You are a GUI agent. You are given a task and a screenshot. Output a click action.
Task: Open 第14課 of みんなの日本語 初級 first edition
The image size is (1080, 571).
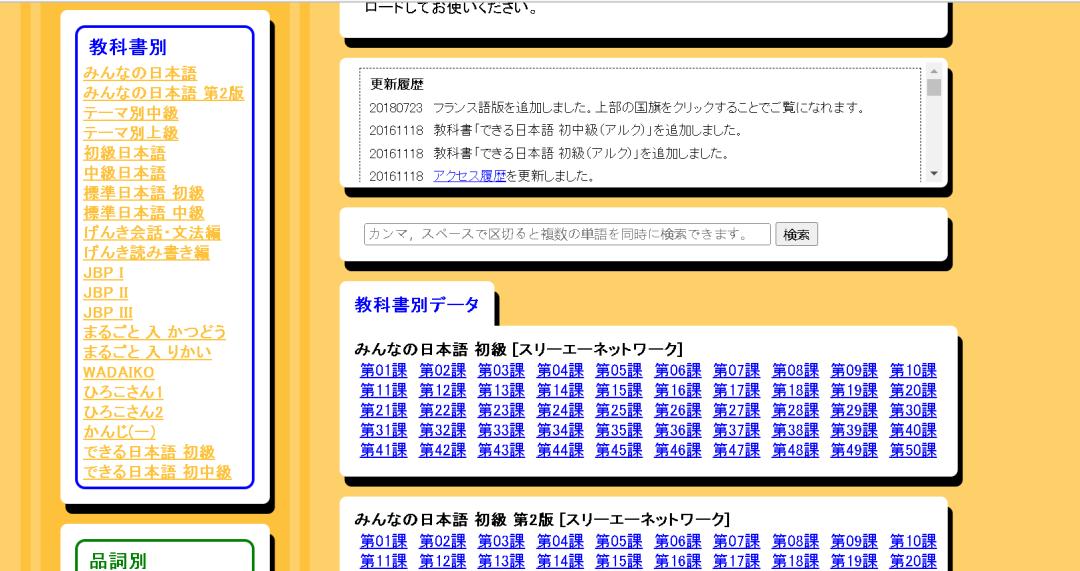tap(560, 391)
